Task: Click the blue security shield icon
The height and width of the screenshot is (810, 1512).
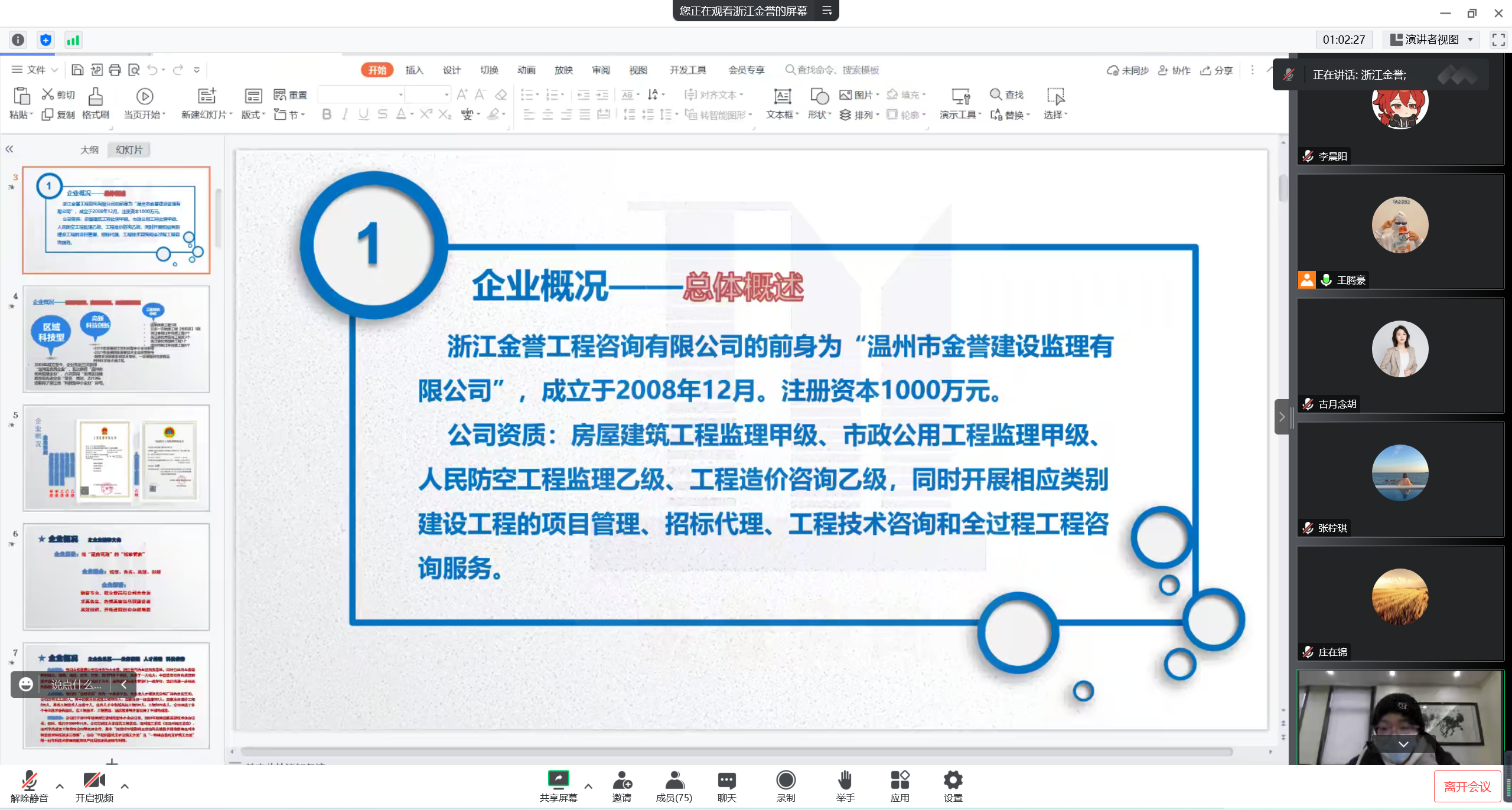Action: (x=45, y=40)
